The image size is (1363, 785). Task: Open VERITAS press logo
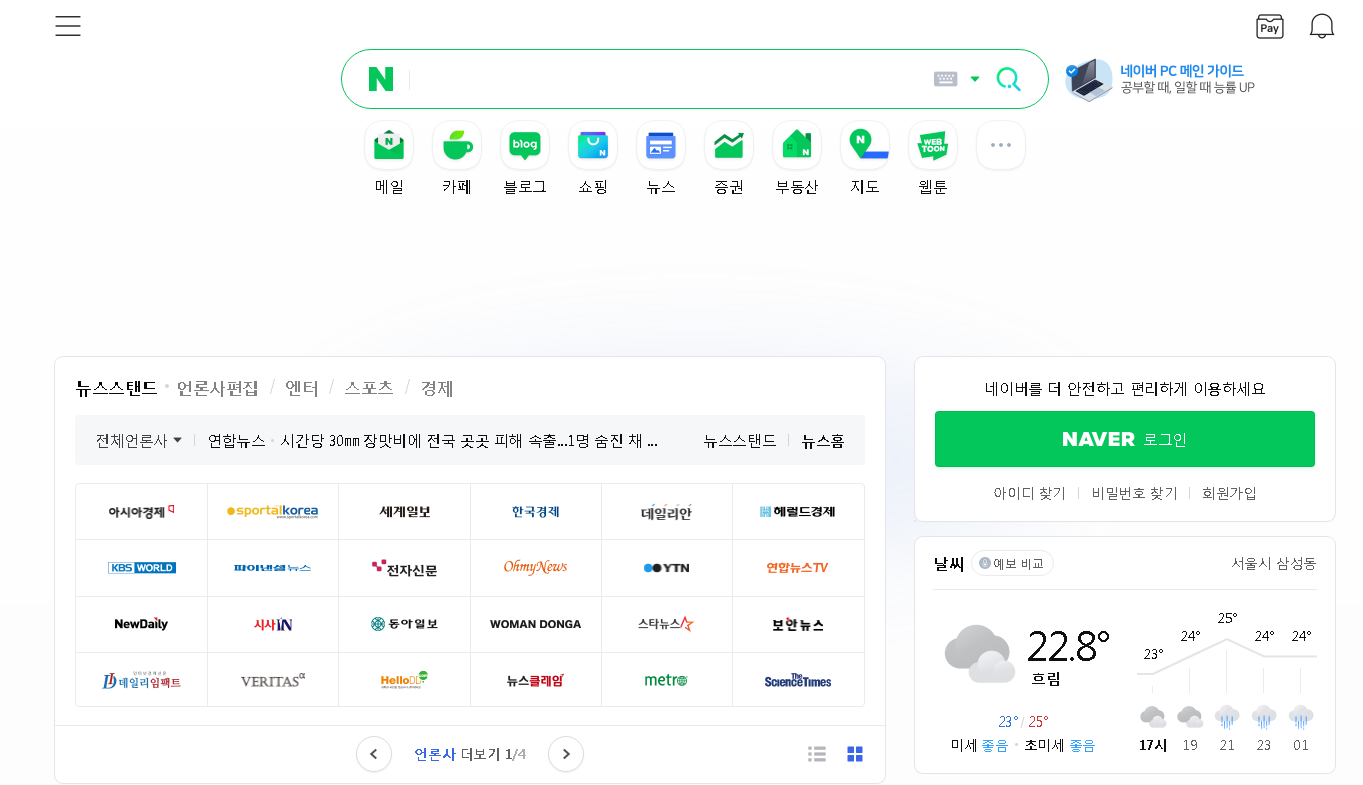pyautogui.click(x=273, y=680)
